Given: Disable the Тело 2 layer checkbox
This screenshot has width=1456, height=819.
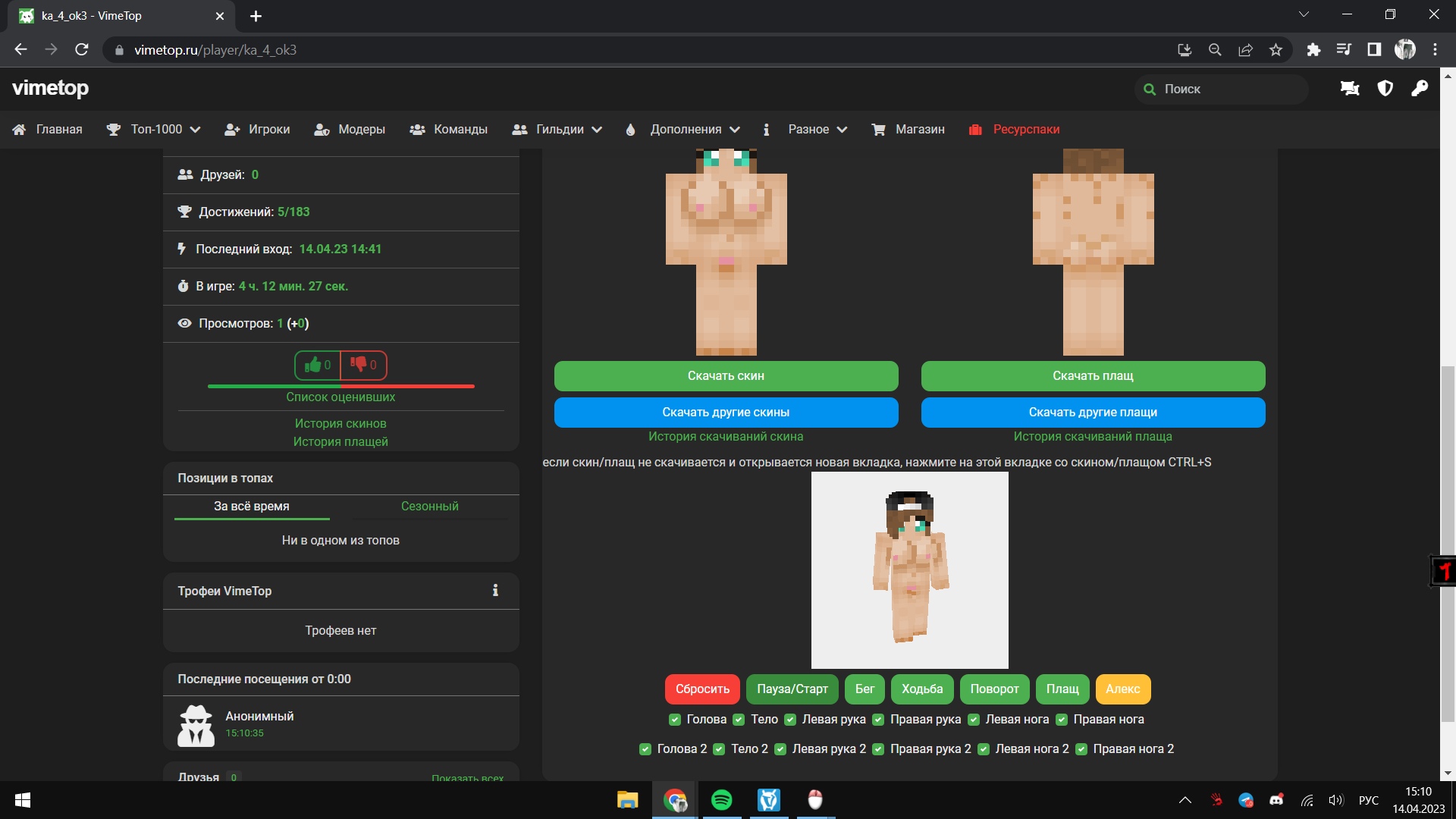Looking at the screenshot, I should tap(719, 749).
